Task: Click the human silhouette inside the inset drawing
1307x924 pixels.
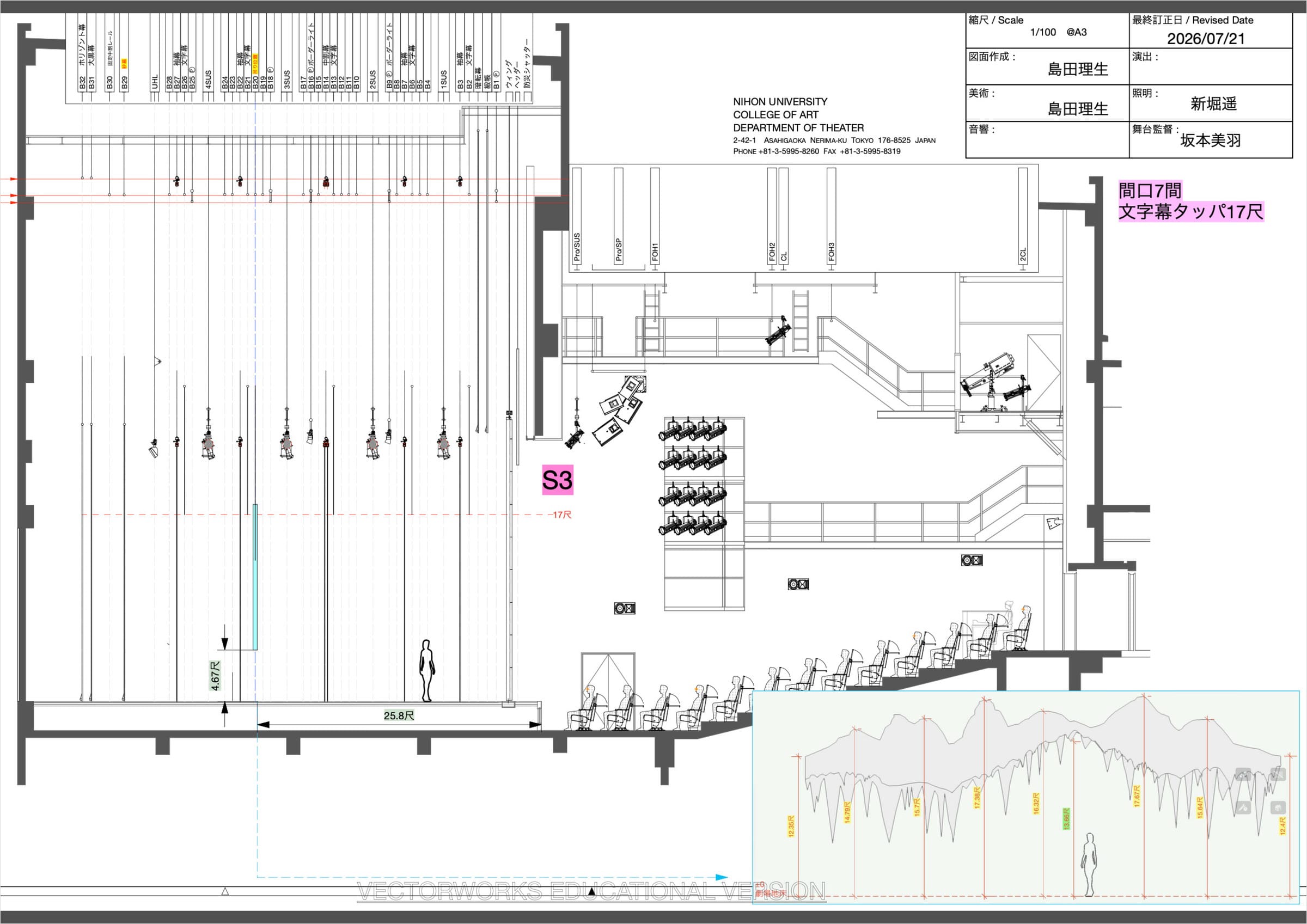Action: point(1089,864)
